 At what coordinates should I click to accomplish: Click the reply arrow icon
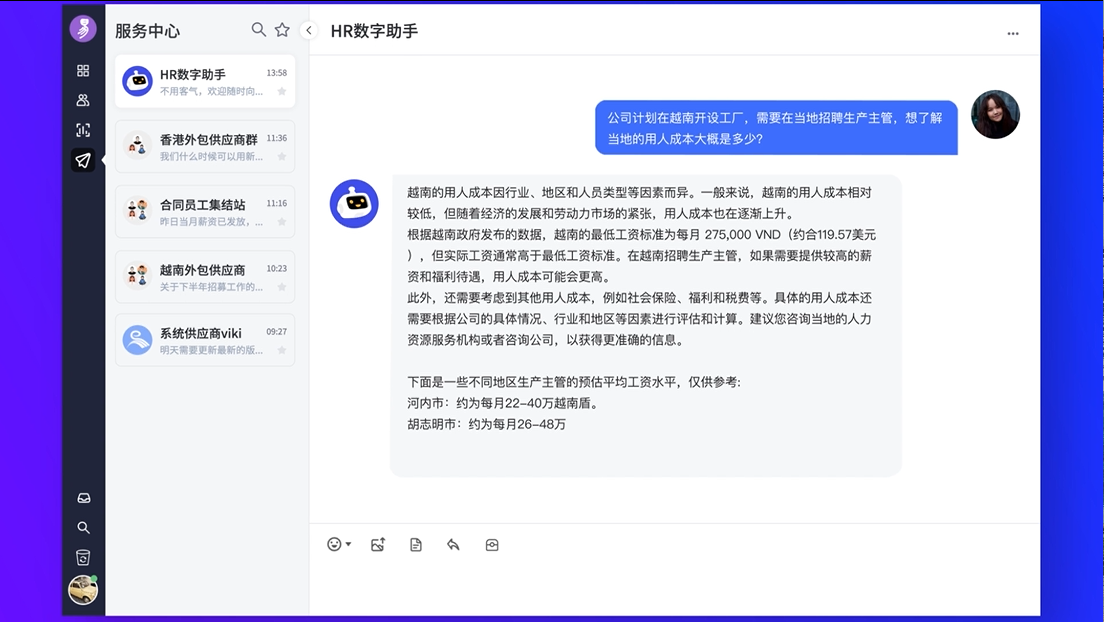coord(453,544)
